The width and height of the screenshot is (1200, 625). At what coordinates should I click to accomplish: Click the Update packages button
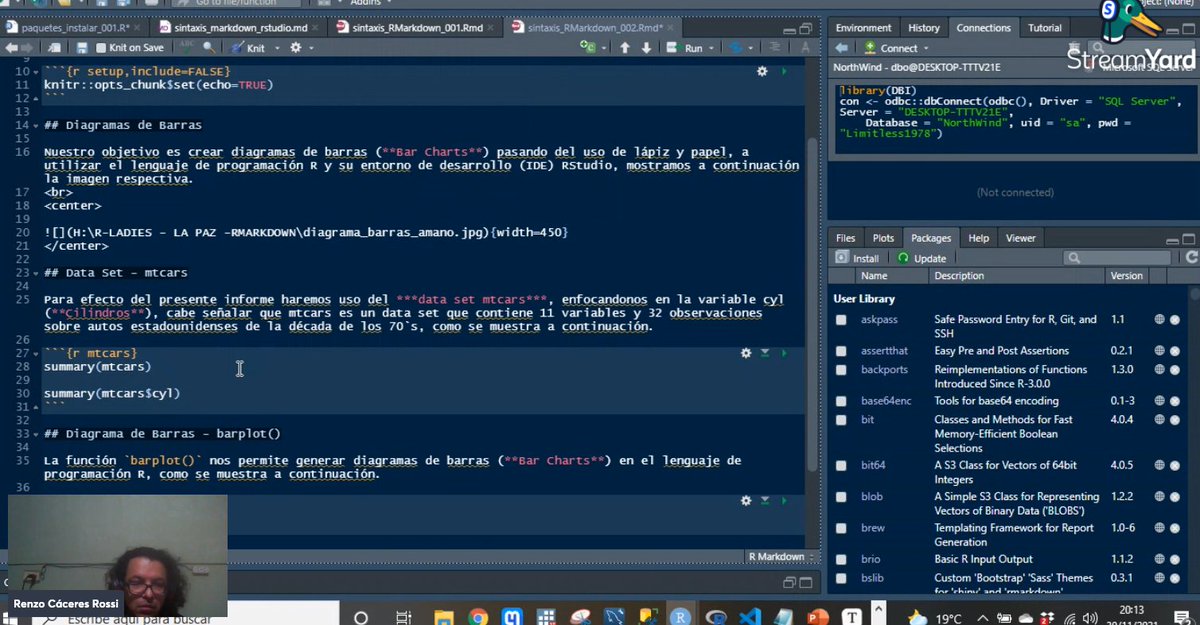[x=921, y=258]
